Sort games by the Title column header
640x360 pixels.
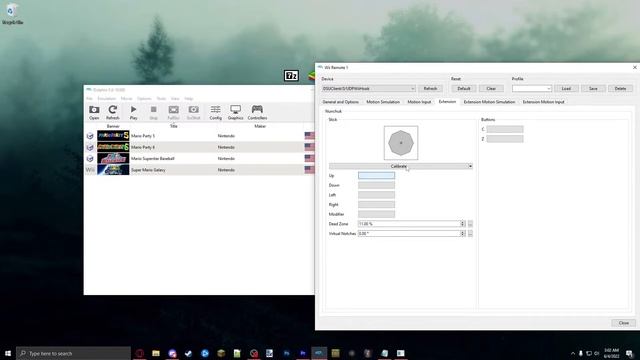(173, 126)
